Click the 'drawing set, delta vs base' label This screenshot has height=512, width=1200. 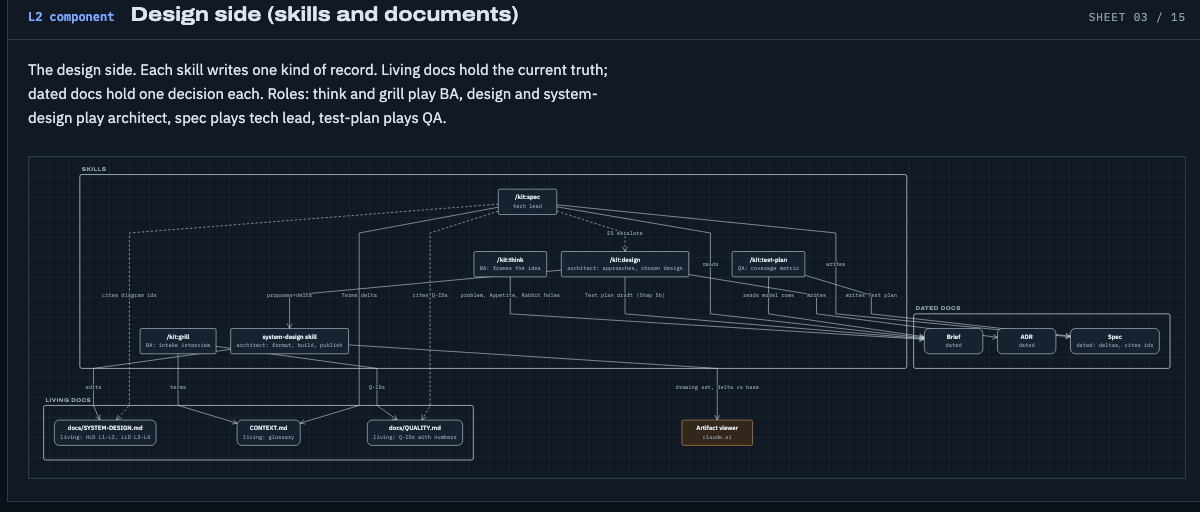[x=716, y=386]
